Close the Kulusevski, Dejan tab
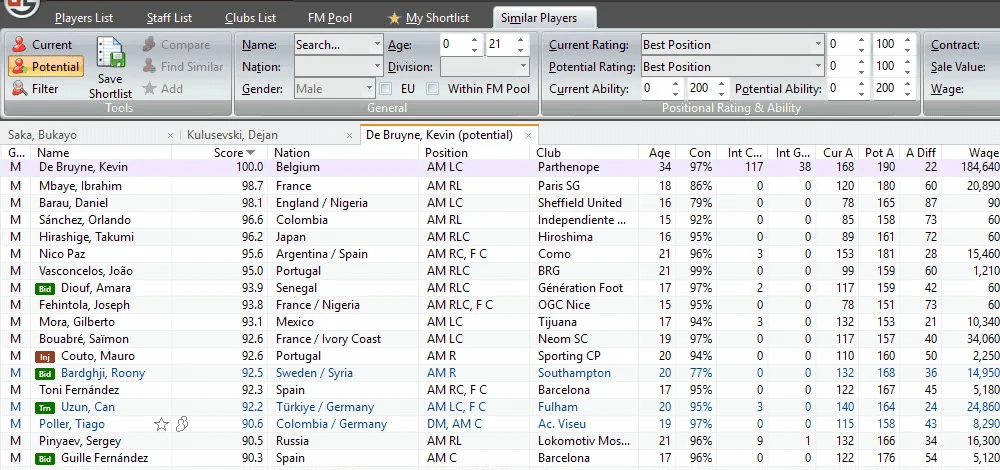 [x=349, y=135]
